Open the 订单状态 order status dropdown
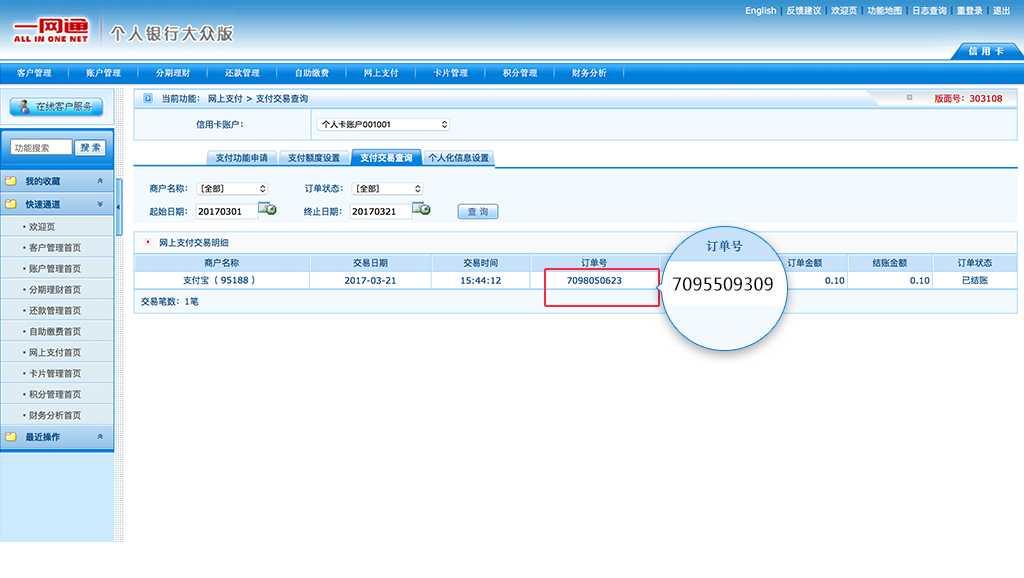 click(x=388, y=188)
